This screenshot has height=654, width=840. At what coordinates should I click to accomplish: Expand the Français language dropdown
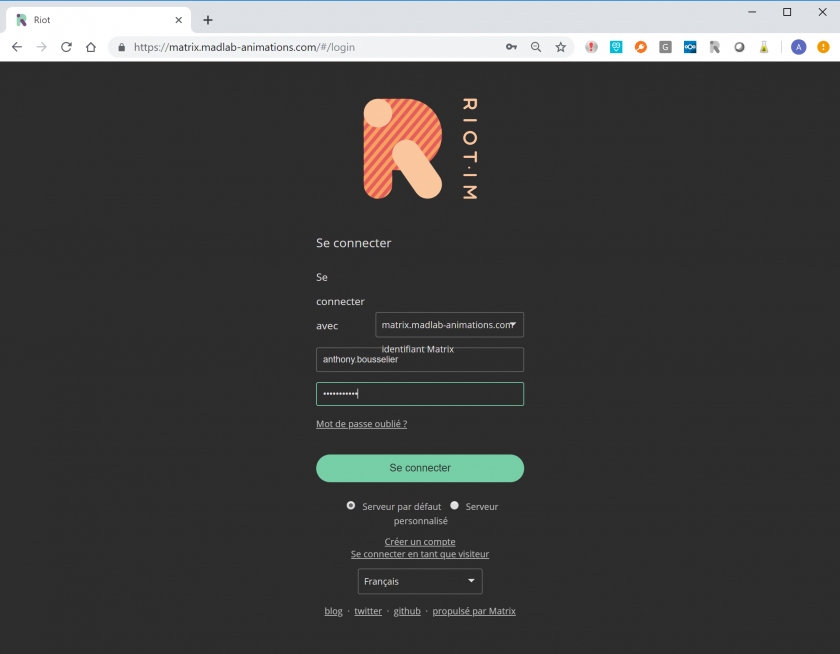coord(420,581)
